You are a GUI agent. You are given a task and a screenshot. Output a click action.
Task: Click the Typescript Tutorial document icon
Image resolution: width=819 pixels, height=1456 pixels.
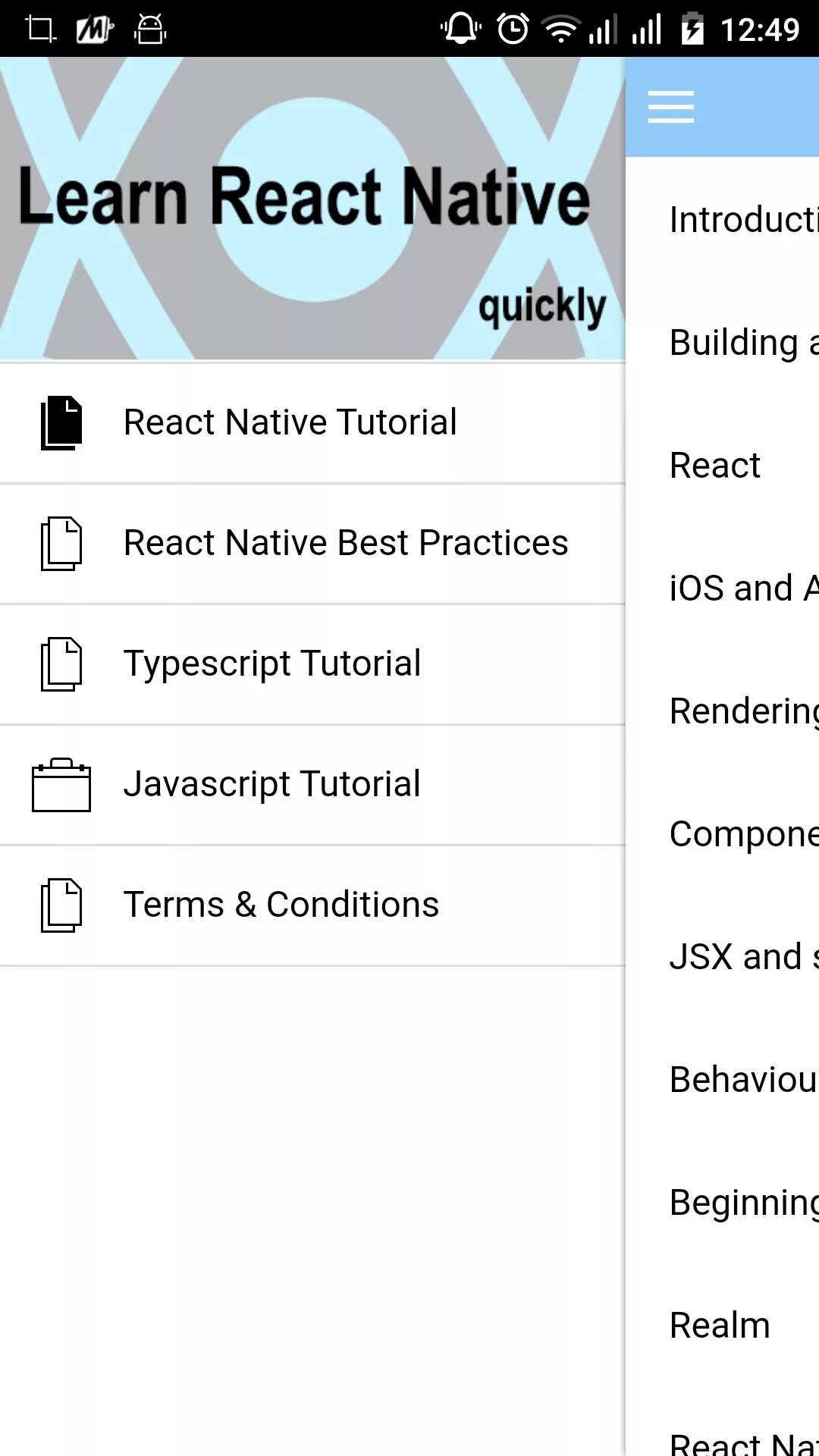click(x=61, y=664)
